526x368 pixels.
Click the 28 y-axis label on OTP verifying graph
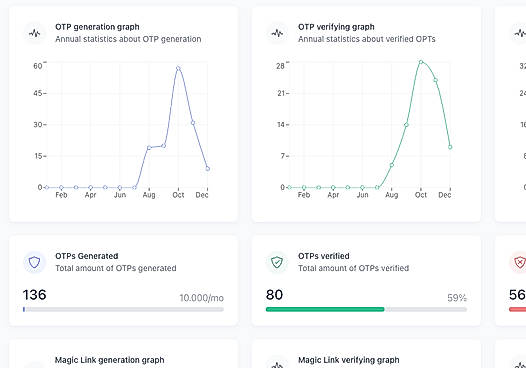280,66
